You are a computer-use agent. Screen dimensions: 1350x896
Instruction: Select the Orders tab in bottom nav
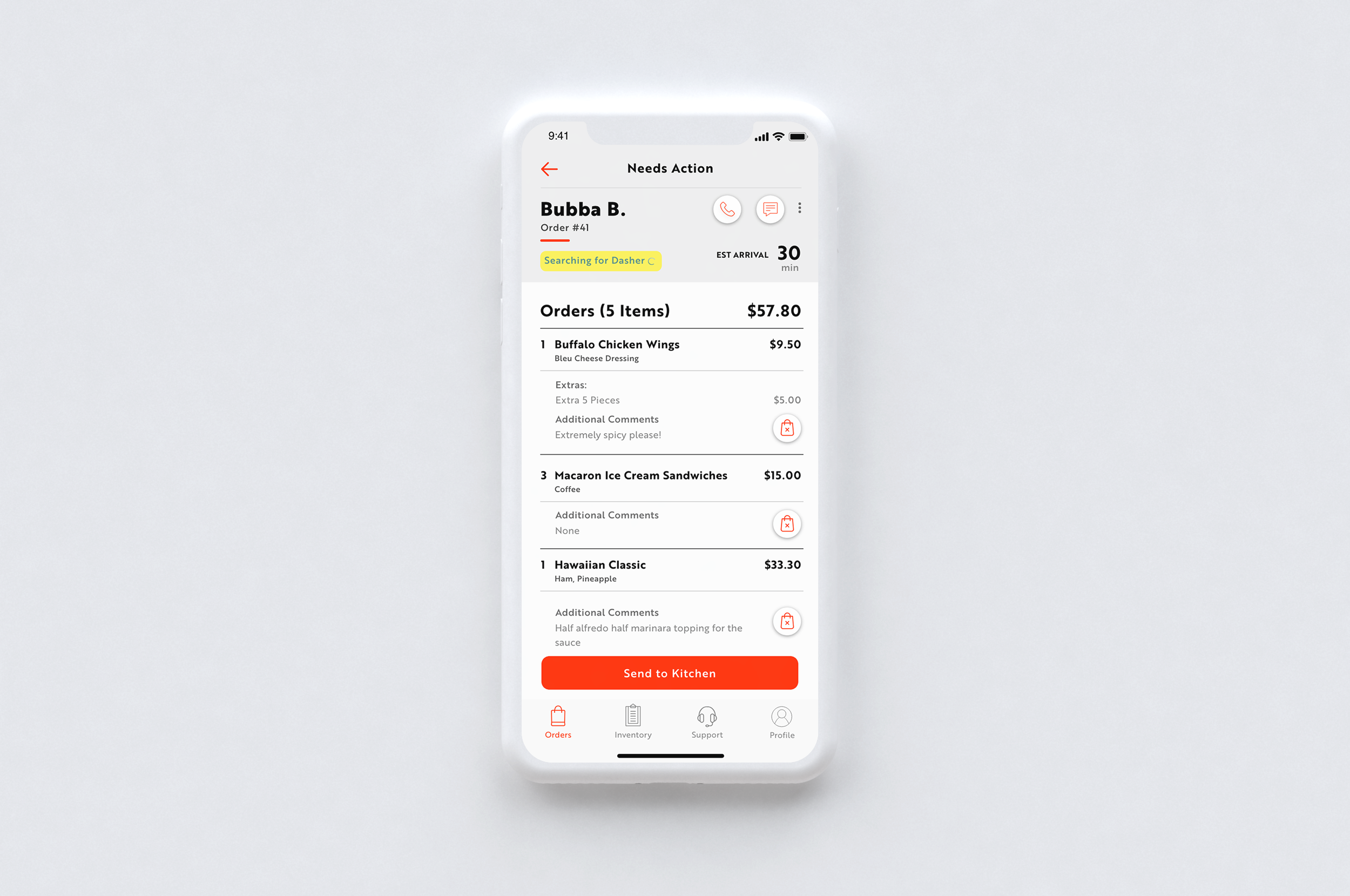click(x=557, y=725)
